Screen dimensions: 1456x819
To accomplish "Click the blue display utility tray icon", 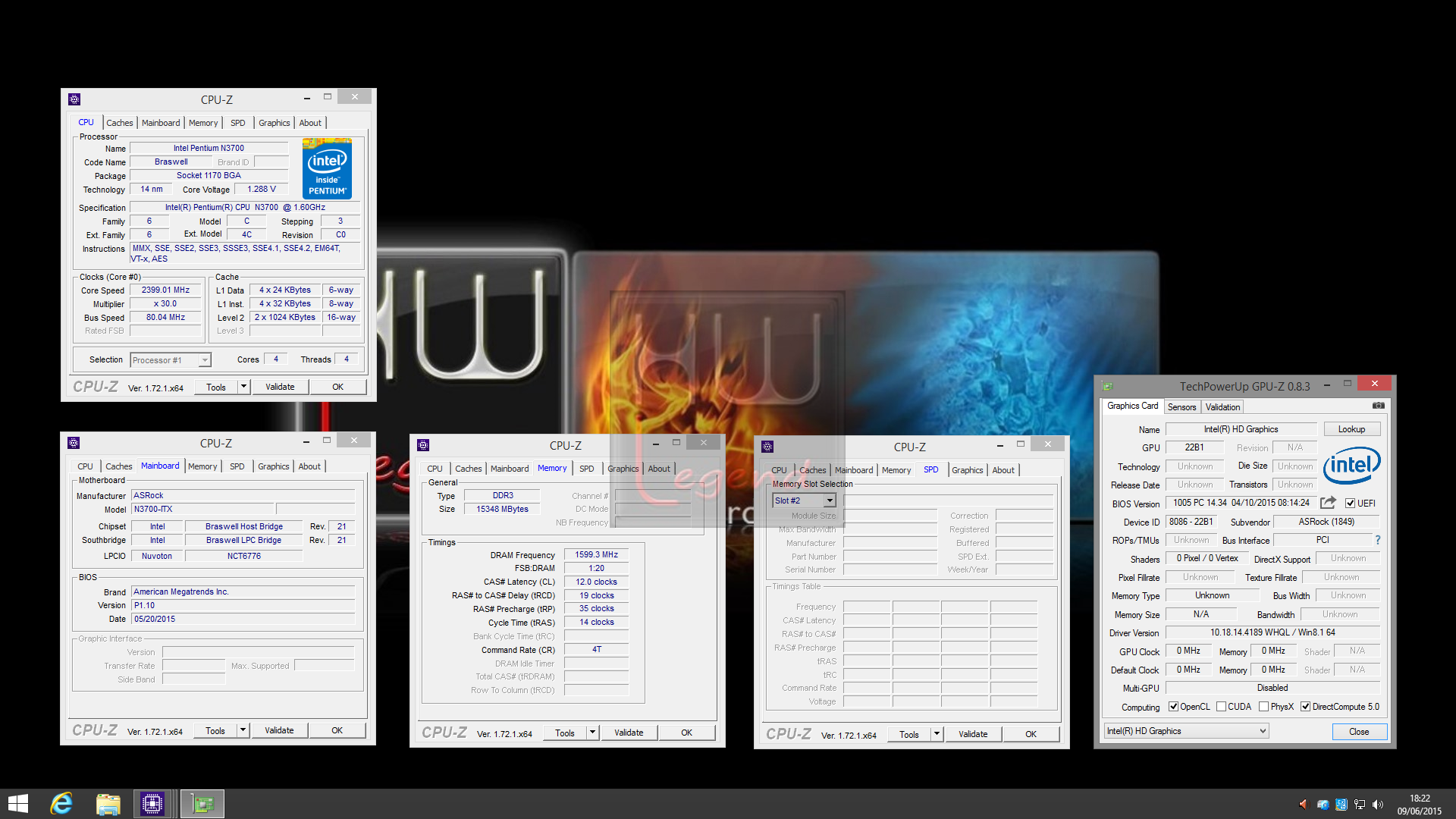I will (1341, 805).
